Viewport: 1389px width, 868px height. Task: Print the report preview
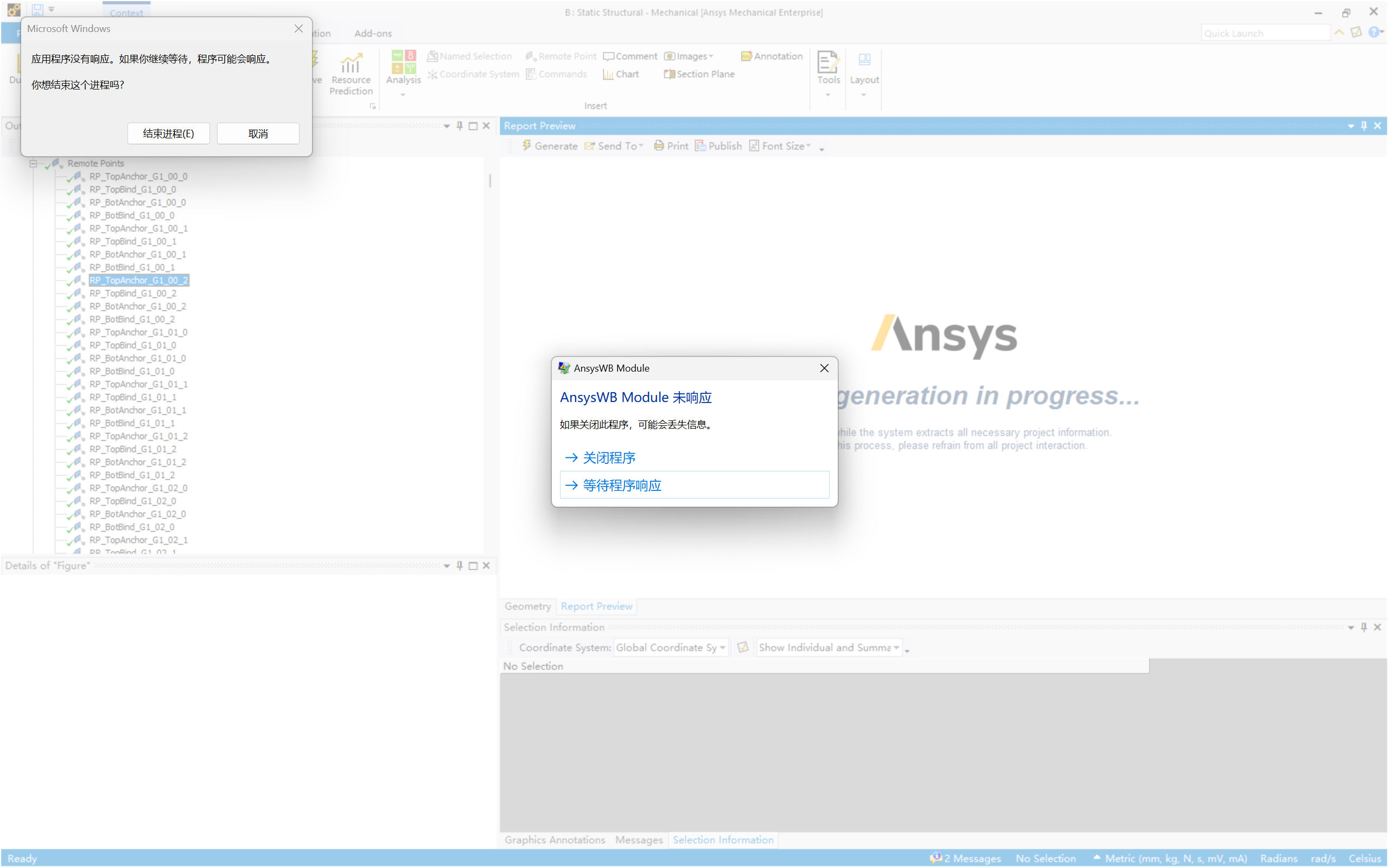click(671, 146)
